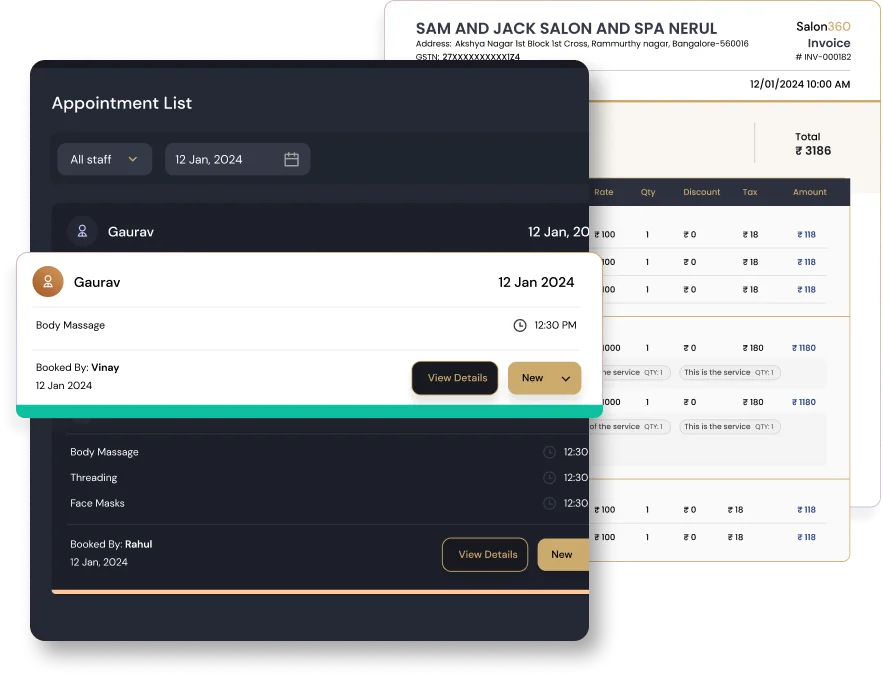Click the calendar icon in the date field
Image resolution: width=883 pixels, height=676 pixels.
[291, 159]
